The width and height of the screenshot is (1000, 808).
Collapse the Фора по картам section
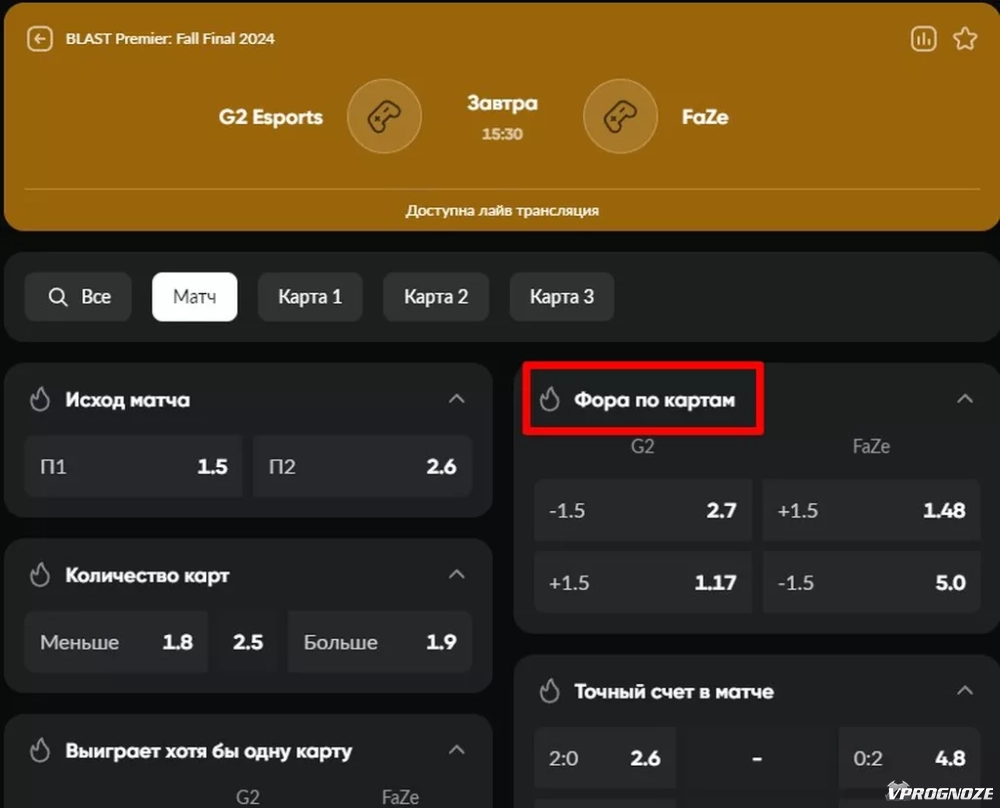pos(964,399)
